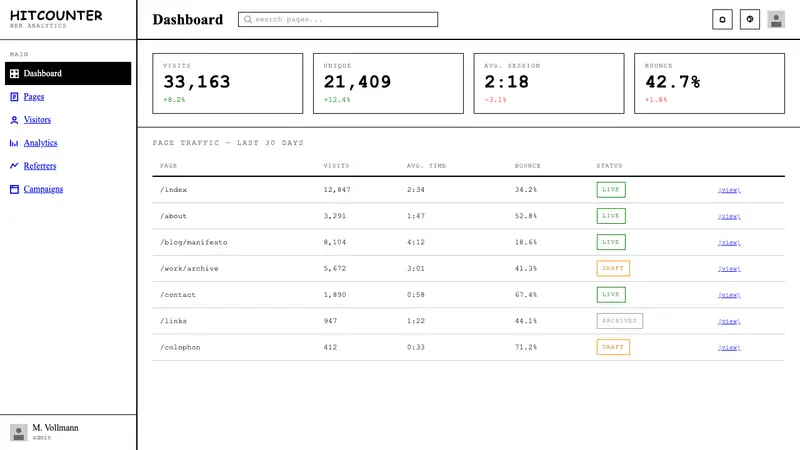This screenshot has width=800, height=450.
Task: Open the profile avatar in the top bar
Action: click(x=776, y=19)
